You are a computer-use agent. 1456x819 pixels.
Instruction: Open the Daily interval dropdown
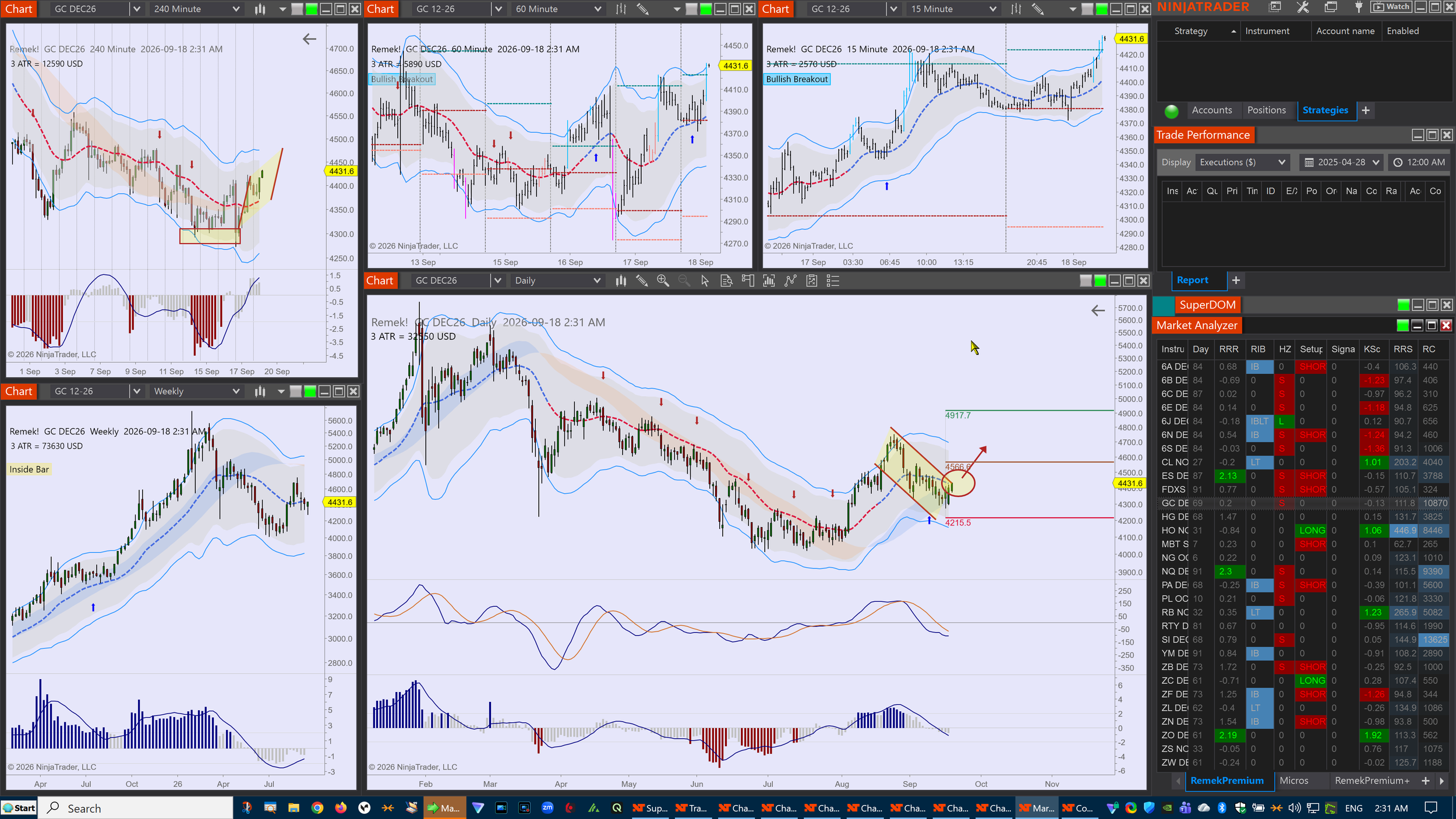click(557, 281)
